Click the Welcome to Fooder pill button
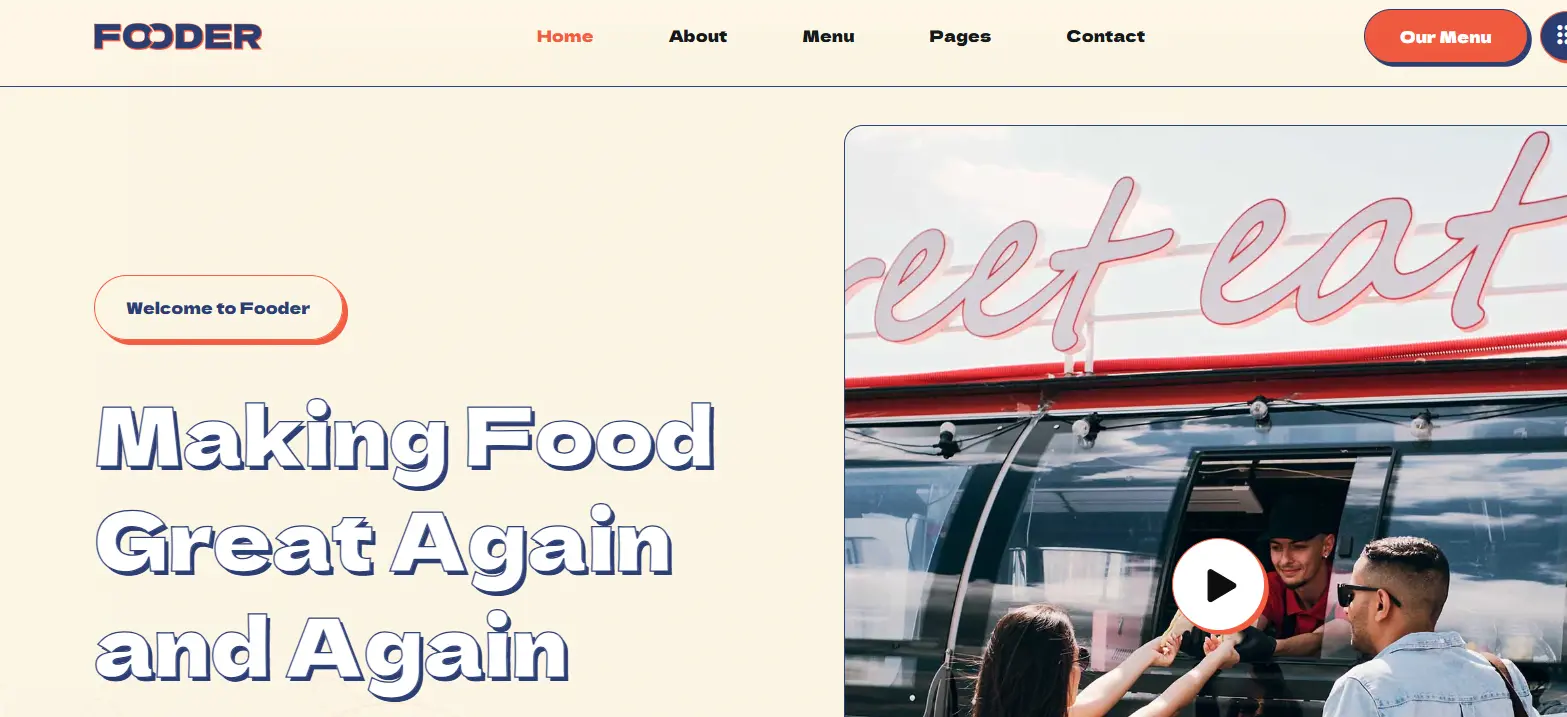Image resolution: width=1567 pixels, height=717 pixels. tap(219, 309)
